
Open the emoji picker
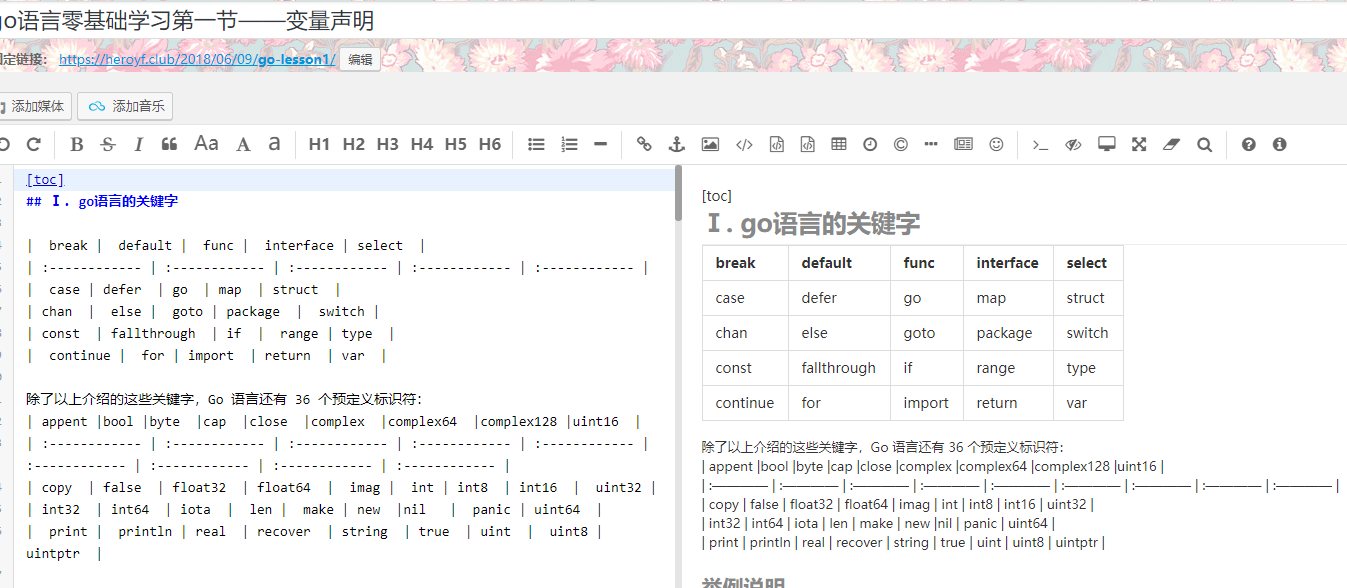pyautogui.click(x=996, y=144)
